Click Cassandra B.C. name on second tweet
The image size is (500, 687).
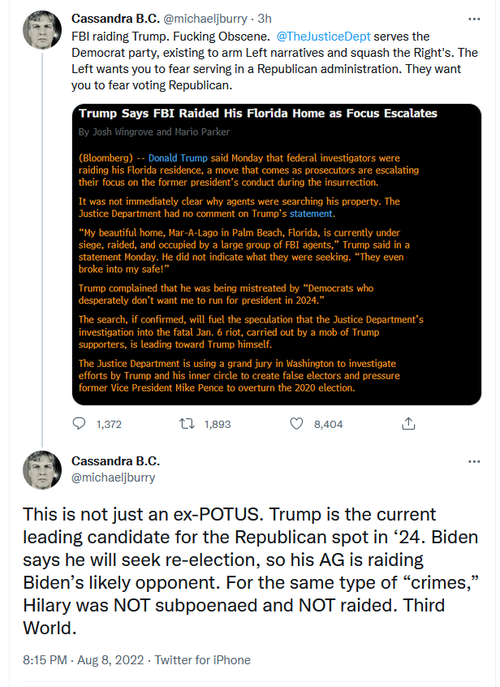point(116,461)
